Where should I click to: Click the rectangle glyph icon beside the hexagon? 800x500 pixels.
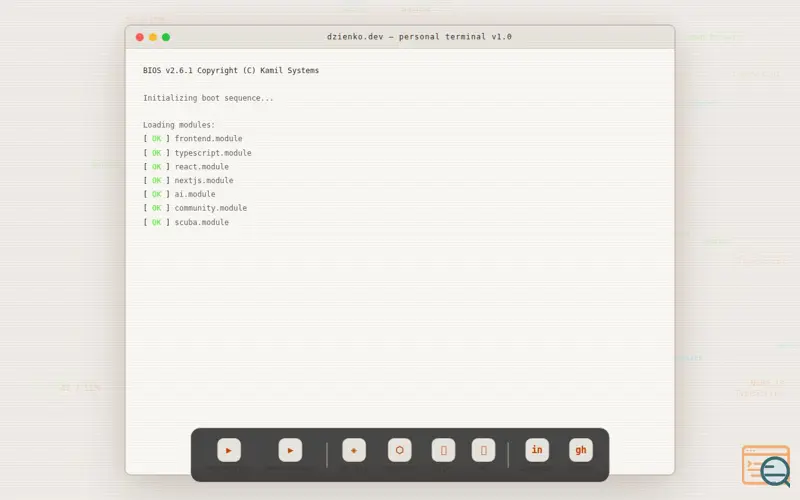[443, 450]
